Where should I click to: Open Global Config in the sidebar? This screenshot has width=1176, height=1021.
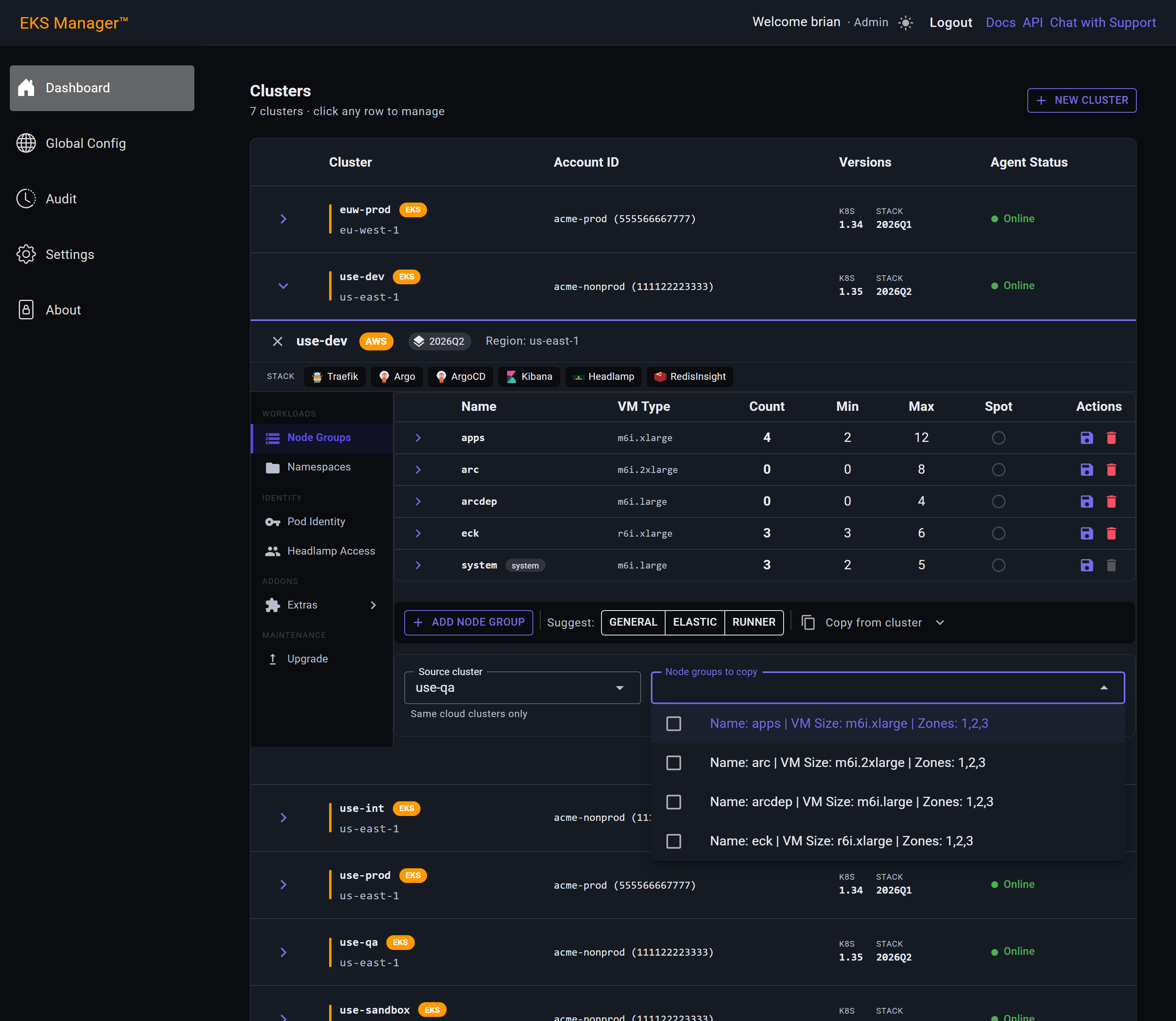point(102,144)
